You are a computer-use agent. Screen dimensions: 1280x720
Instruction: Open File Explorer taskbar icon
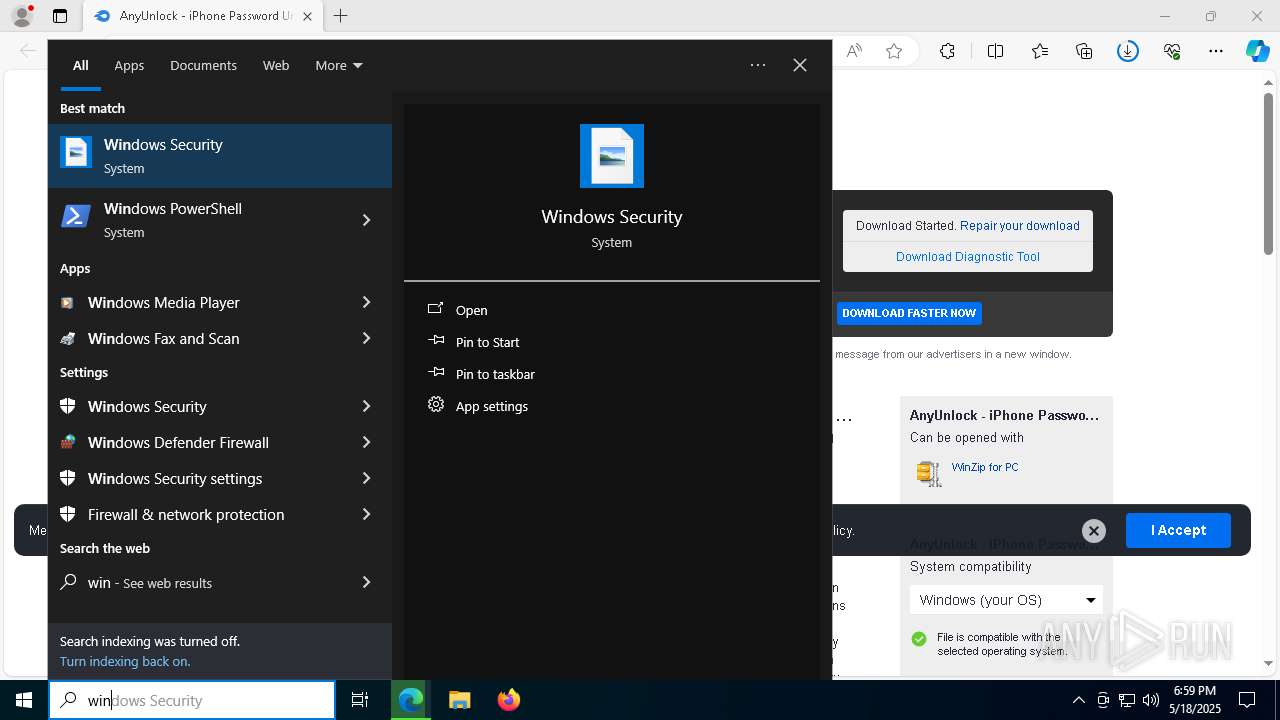(x=459, y=700)
